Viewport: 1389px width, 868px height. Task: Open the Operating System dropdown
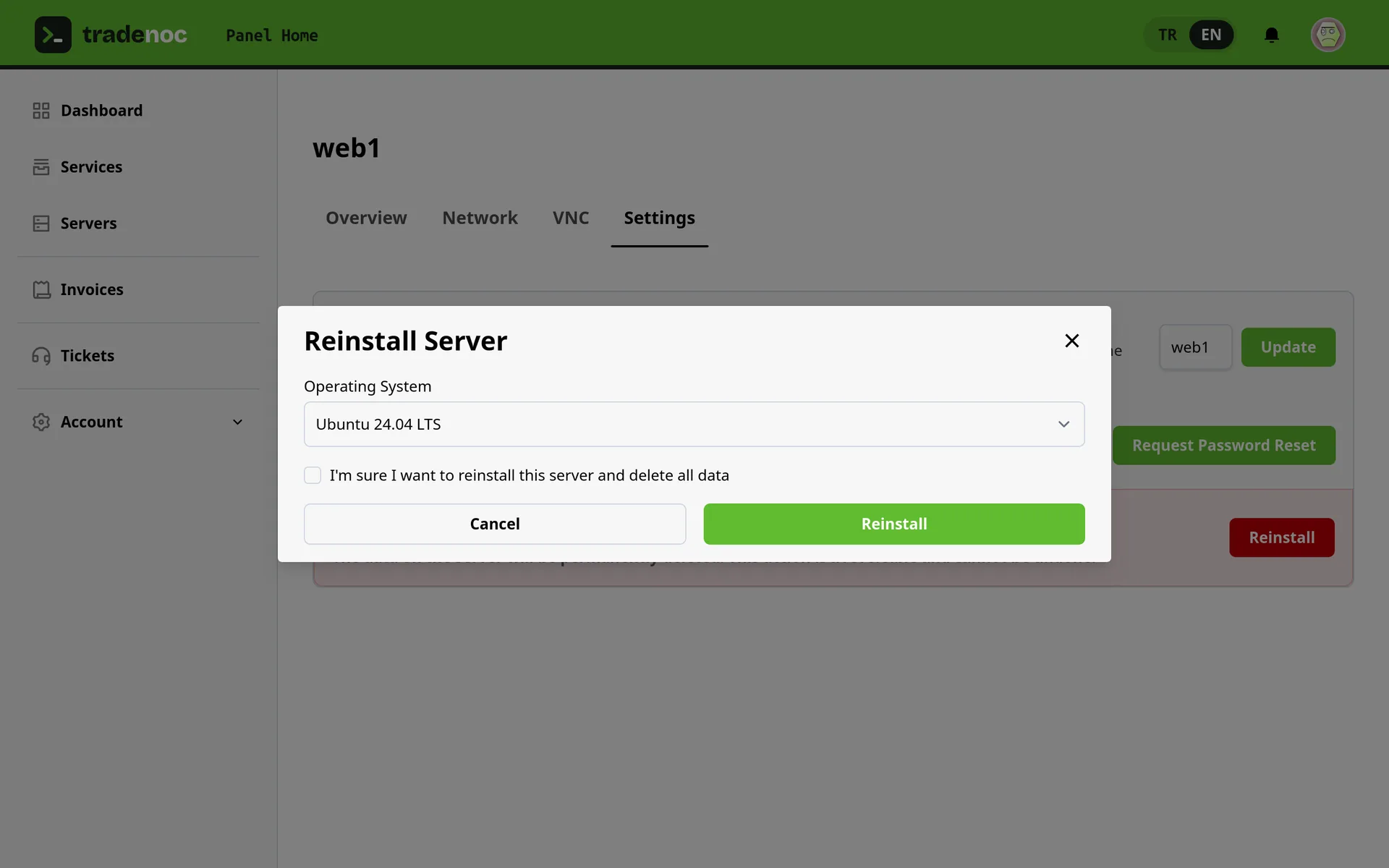click(x=694, y=424)
